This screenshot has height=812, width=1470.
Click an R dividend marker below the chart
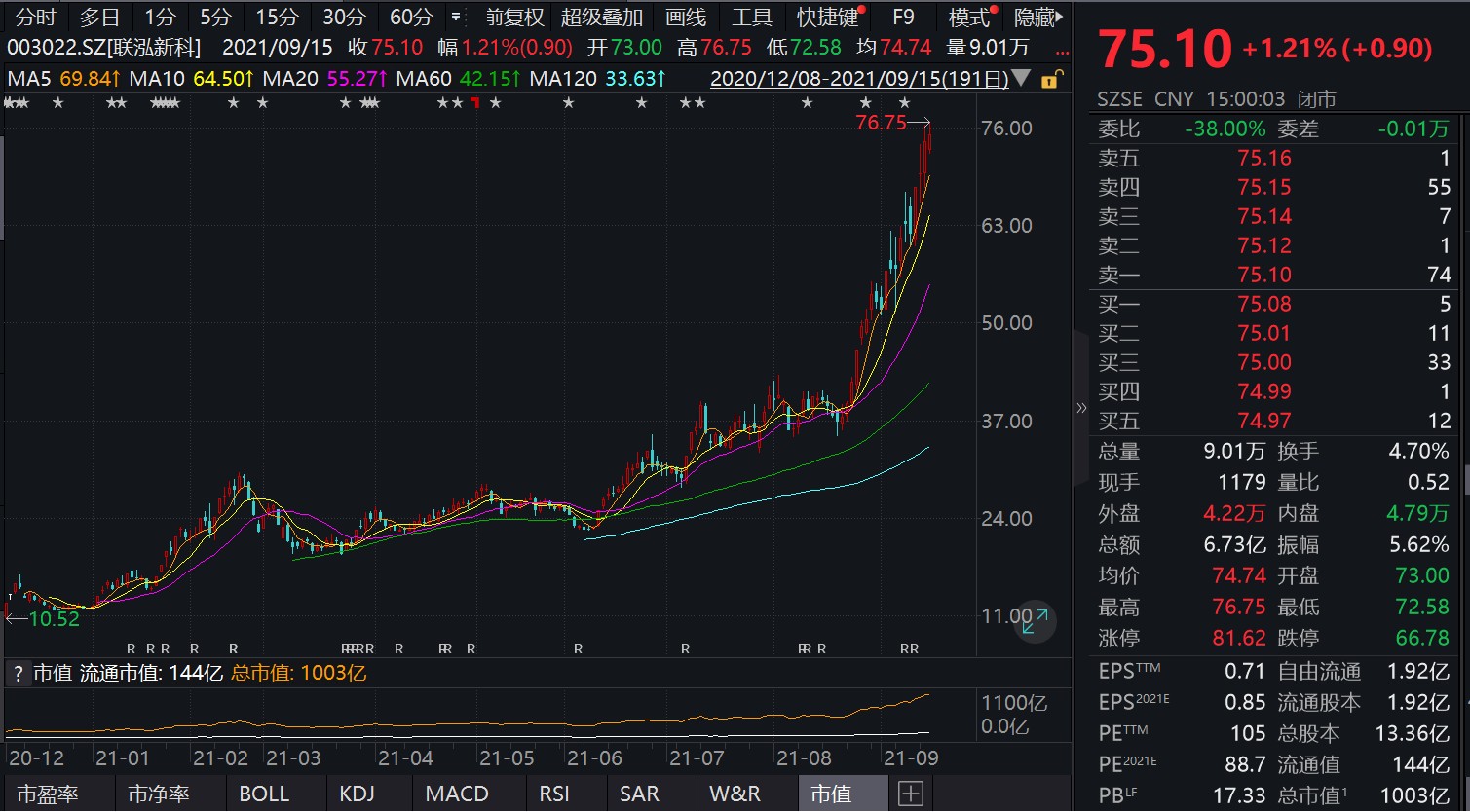click(132, 648)
